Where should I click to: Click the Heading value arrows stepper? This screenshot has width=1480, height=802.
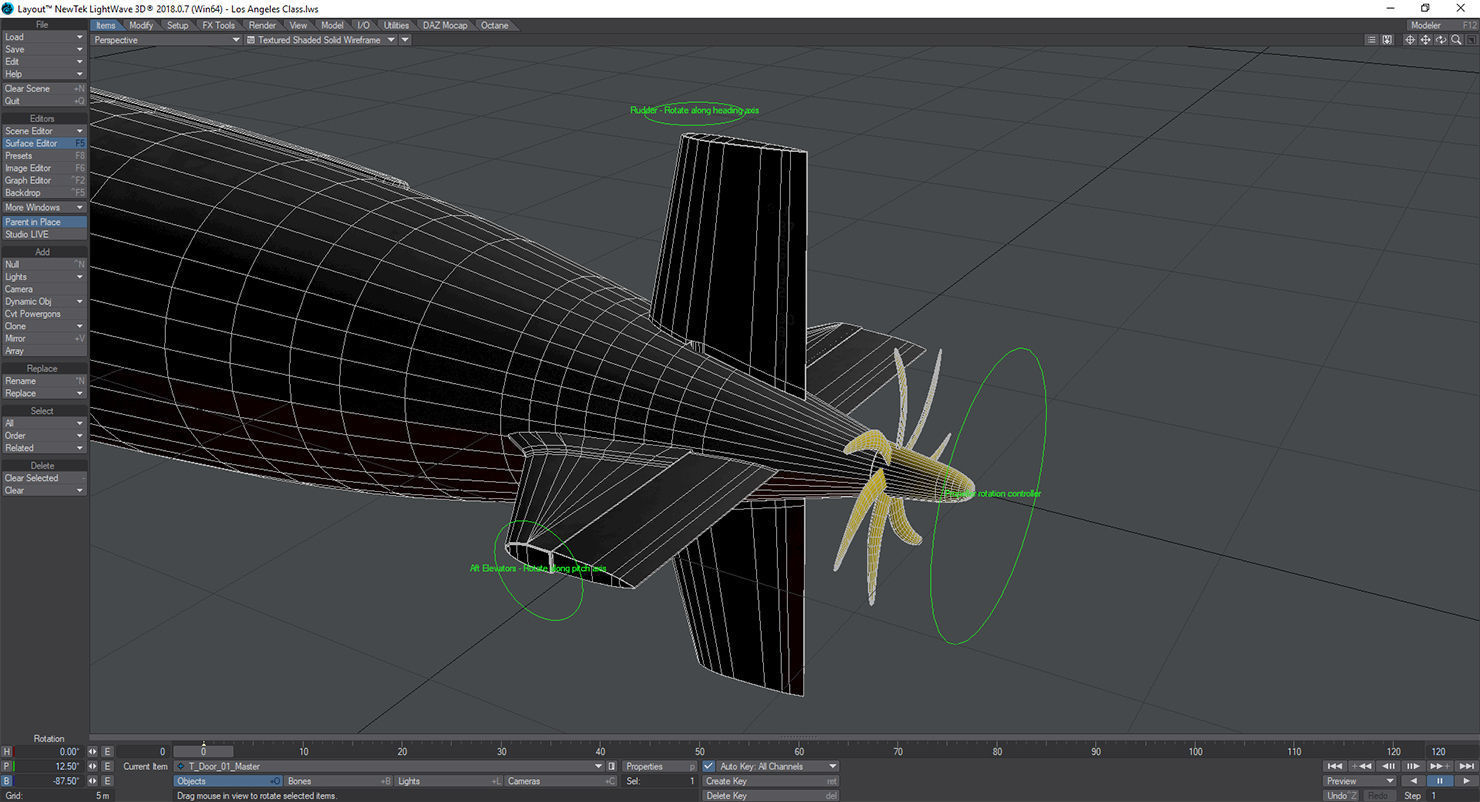93,752
